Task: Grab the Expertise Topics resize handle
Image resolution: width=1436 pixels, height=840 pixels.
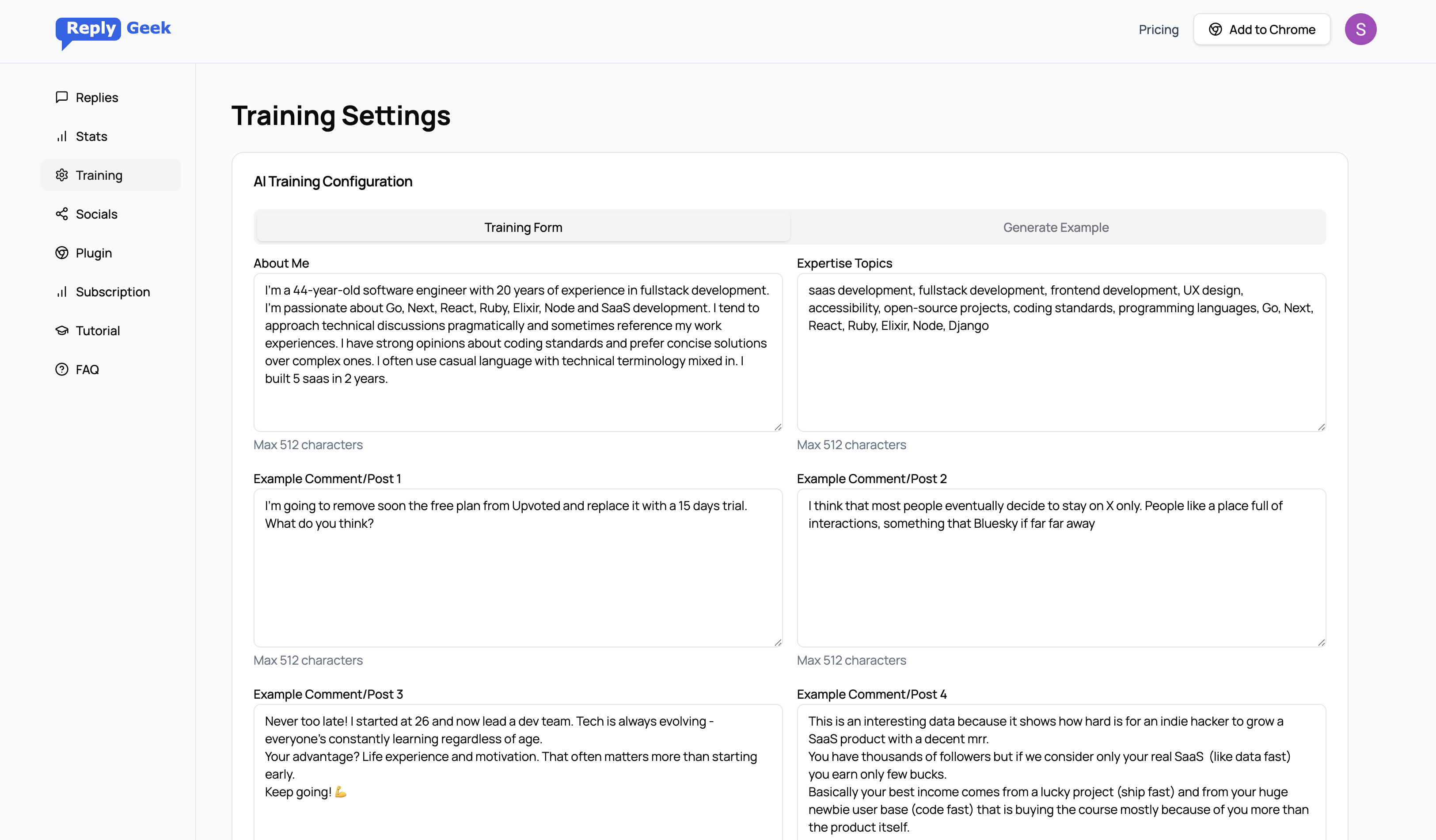Action: pos(1322,427)
